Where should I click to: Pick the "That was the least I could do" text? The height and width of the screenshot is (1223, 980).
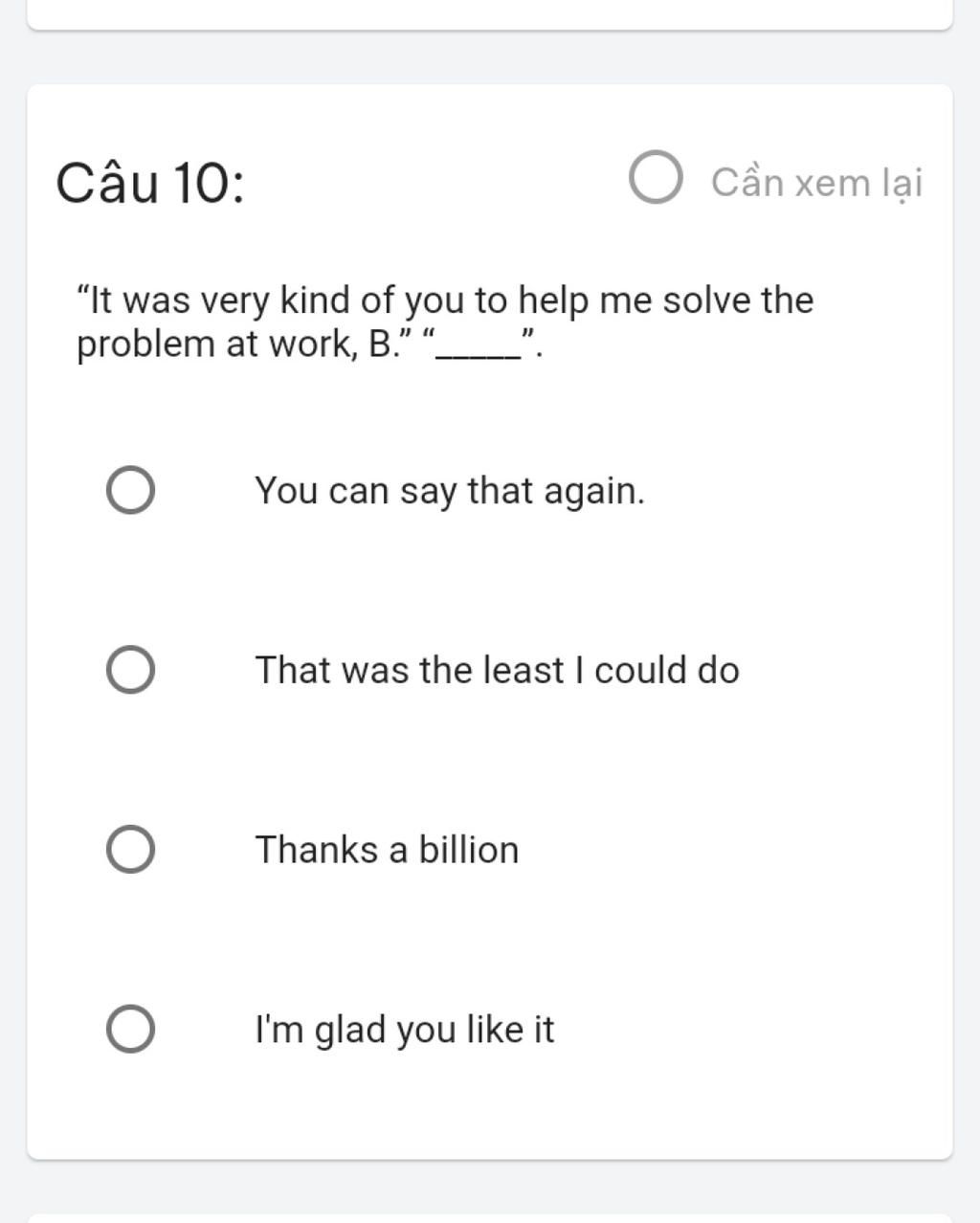(497, 670)
